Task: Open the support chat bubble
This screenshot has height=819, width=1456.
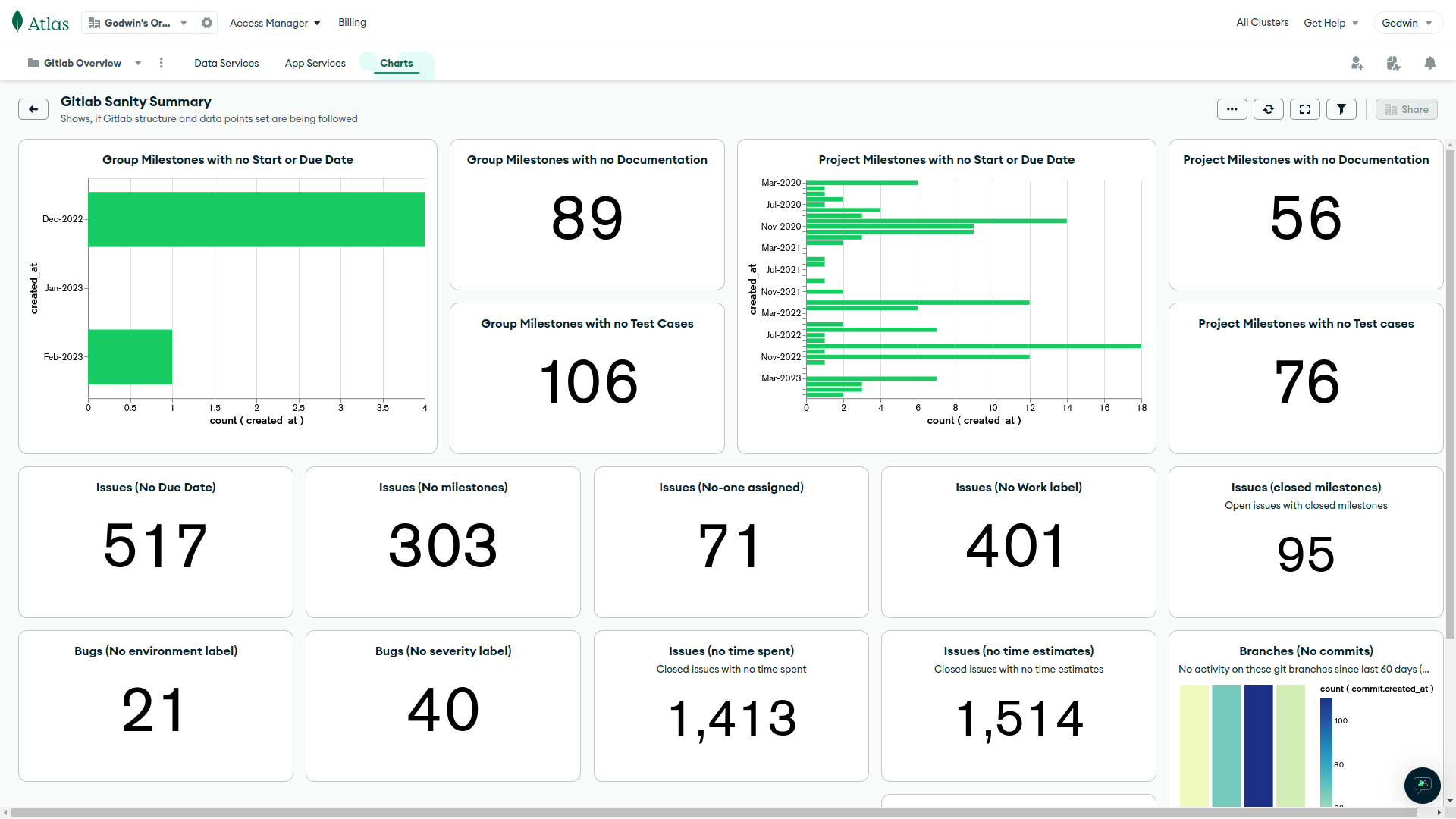Action: tap(1422, 785)
